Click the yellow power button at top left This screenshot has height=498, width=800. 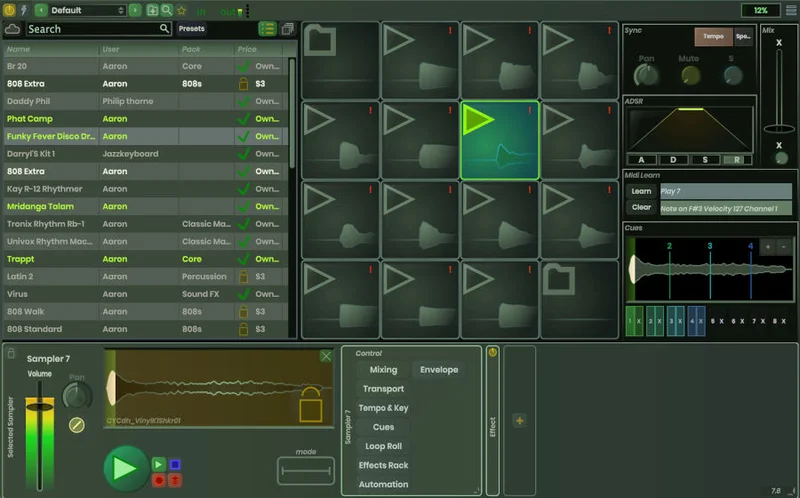[x=9, y=10]
